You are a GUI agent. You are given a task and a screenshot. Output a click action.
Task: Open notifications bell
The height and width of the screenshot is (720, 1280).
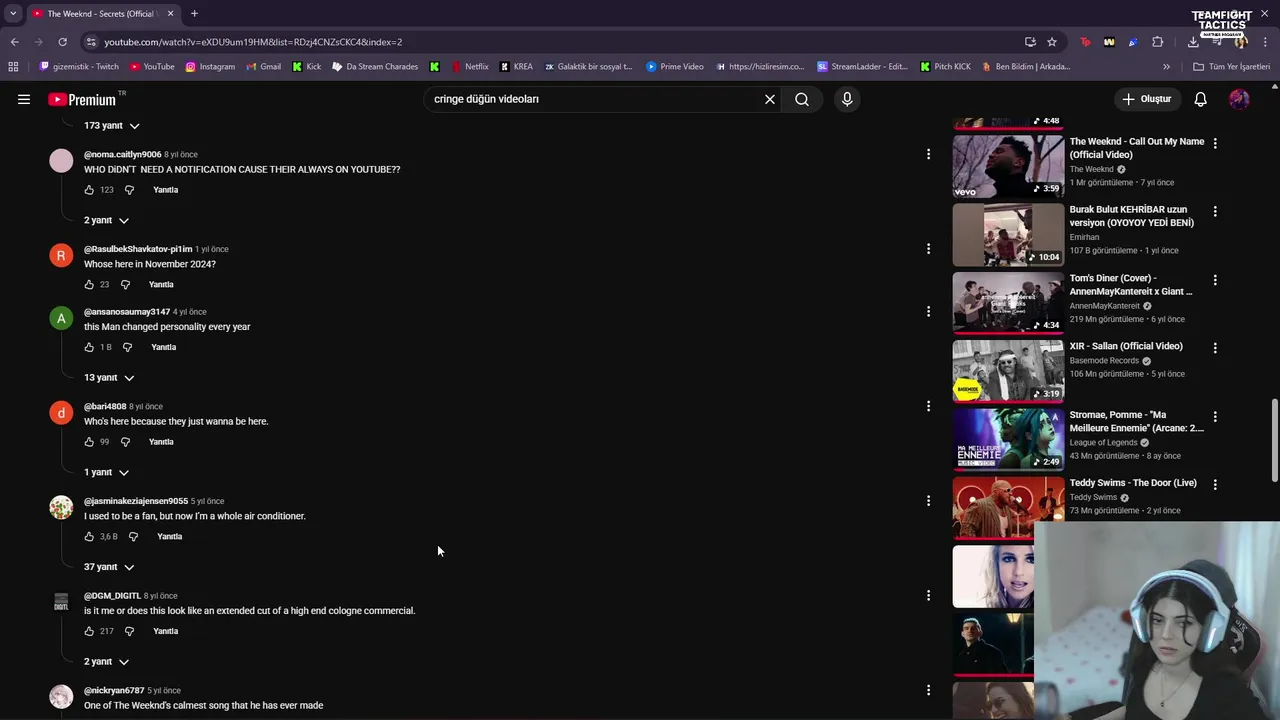click(1200, 99)
